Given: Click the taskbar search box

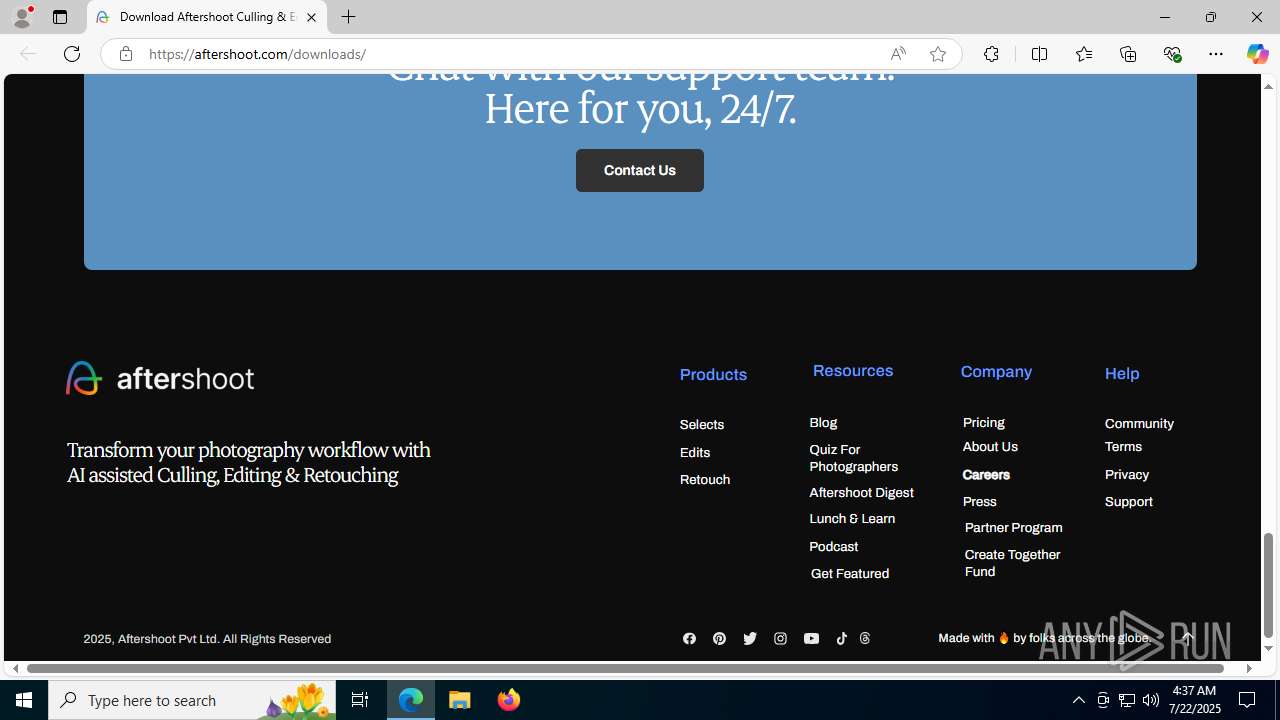Looking at the screenshot, I should [x=190, y=700].
